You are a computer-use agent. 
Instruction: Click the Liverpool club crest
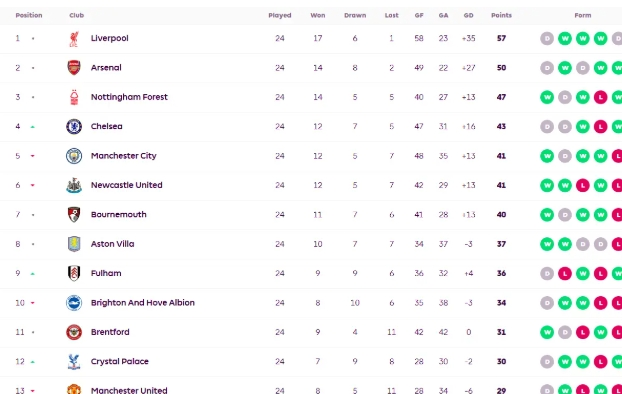coord(74,38)
